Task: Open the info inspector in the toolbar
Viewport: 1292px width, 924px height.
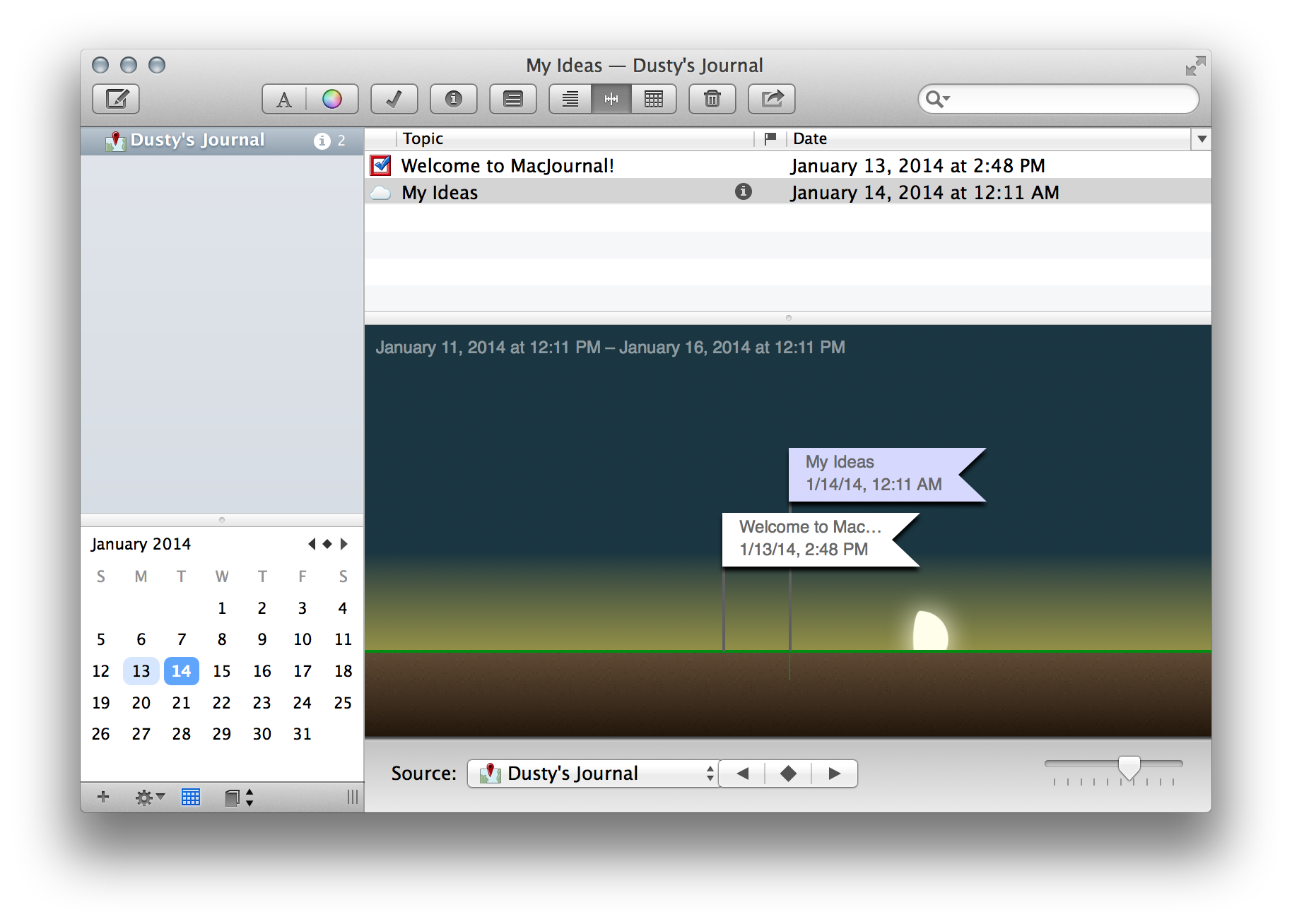Action: [453, 100]
